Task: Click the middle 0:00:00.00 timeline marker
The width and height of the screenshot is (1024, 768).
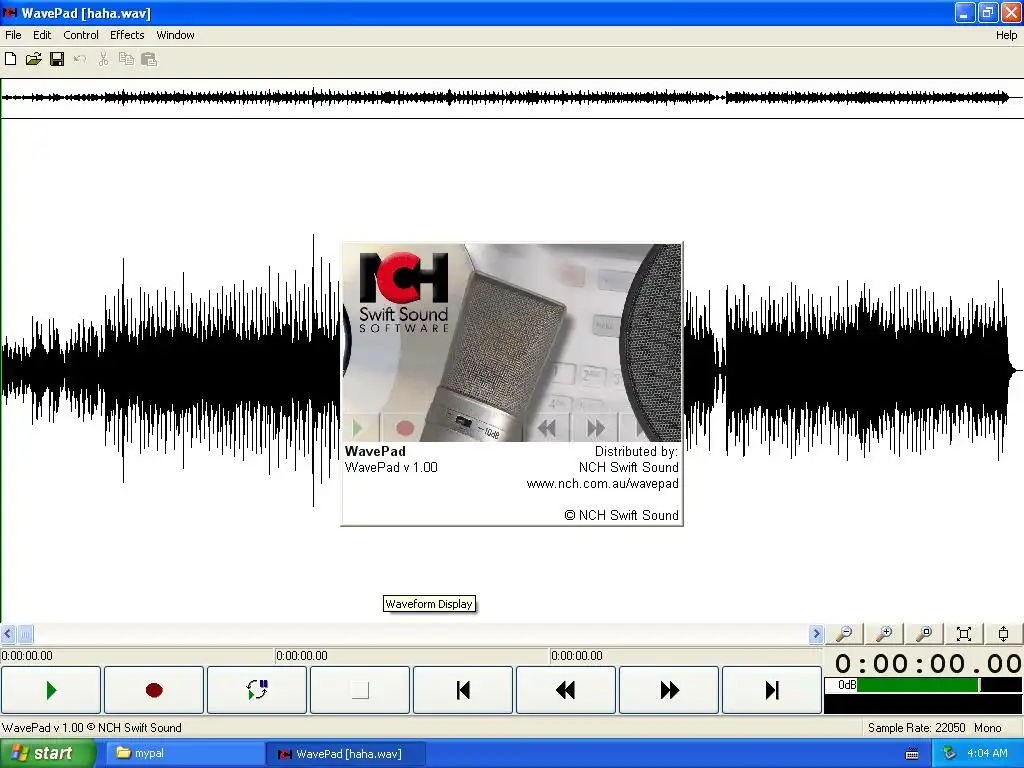Action: coord(302,656)
